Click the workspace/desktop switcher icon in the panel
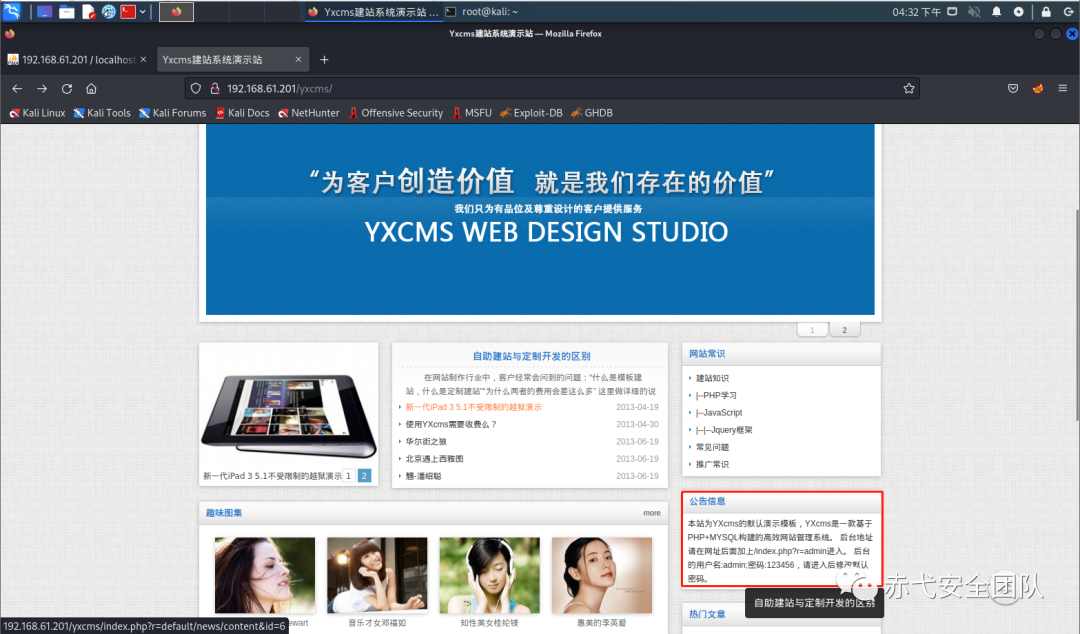The height and width of the screenshot is (634, 1080). (x=45, y=12)
